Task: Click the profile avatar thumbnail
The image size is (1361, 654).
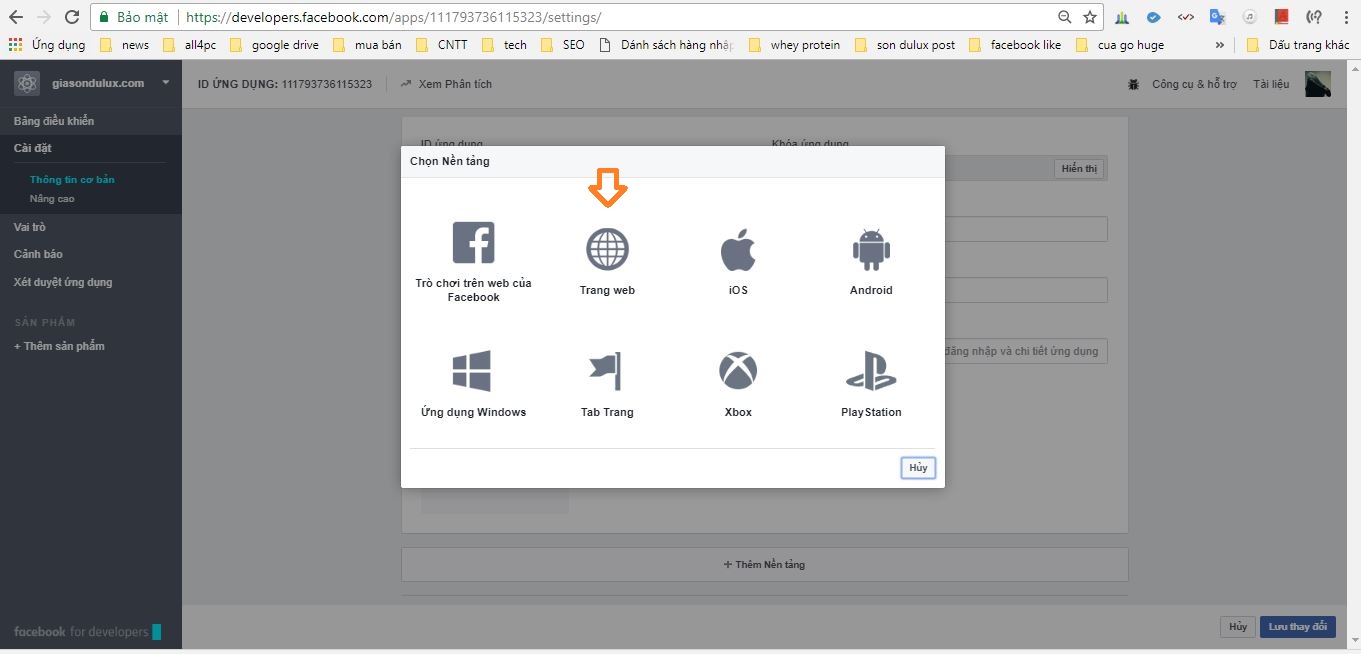Action: point(1318,84)
